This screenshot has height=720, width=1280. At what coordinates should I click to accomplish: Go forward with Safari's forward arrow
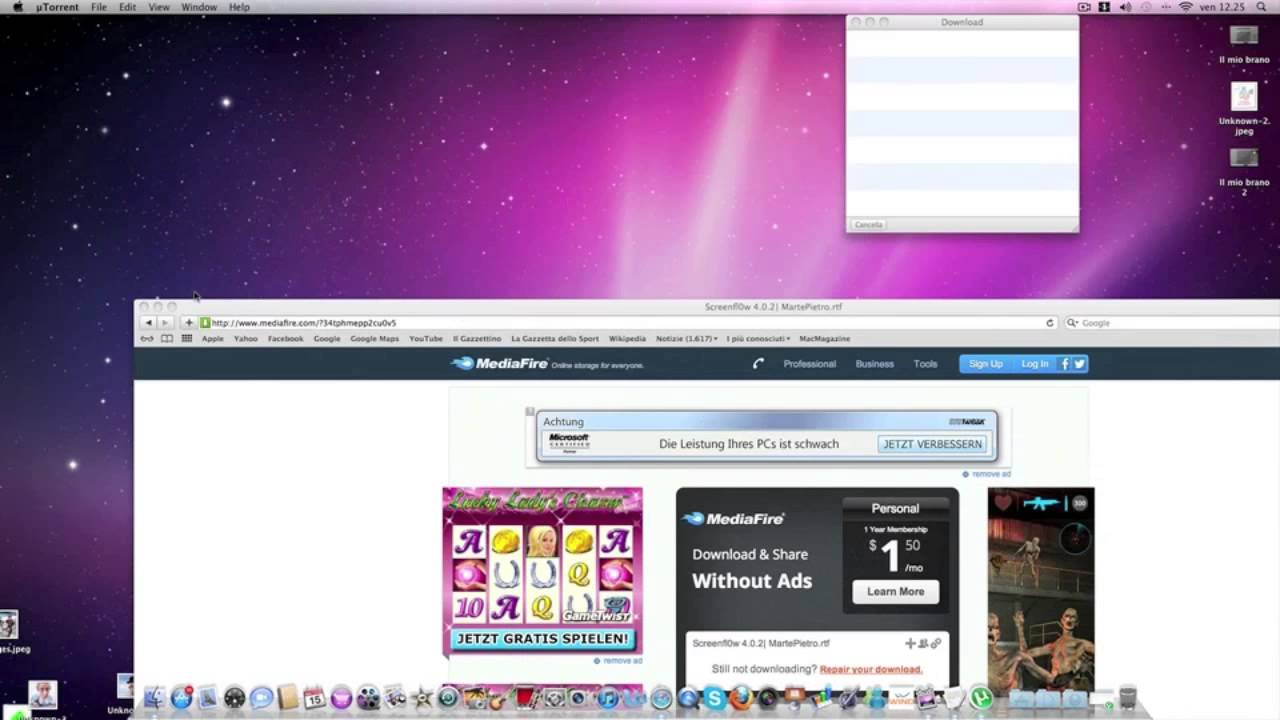coord(166,323)
